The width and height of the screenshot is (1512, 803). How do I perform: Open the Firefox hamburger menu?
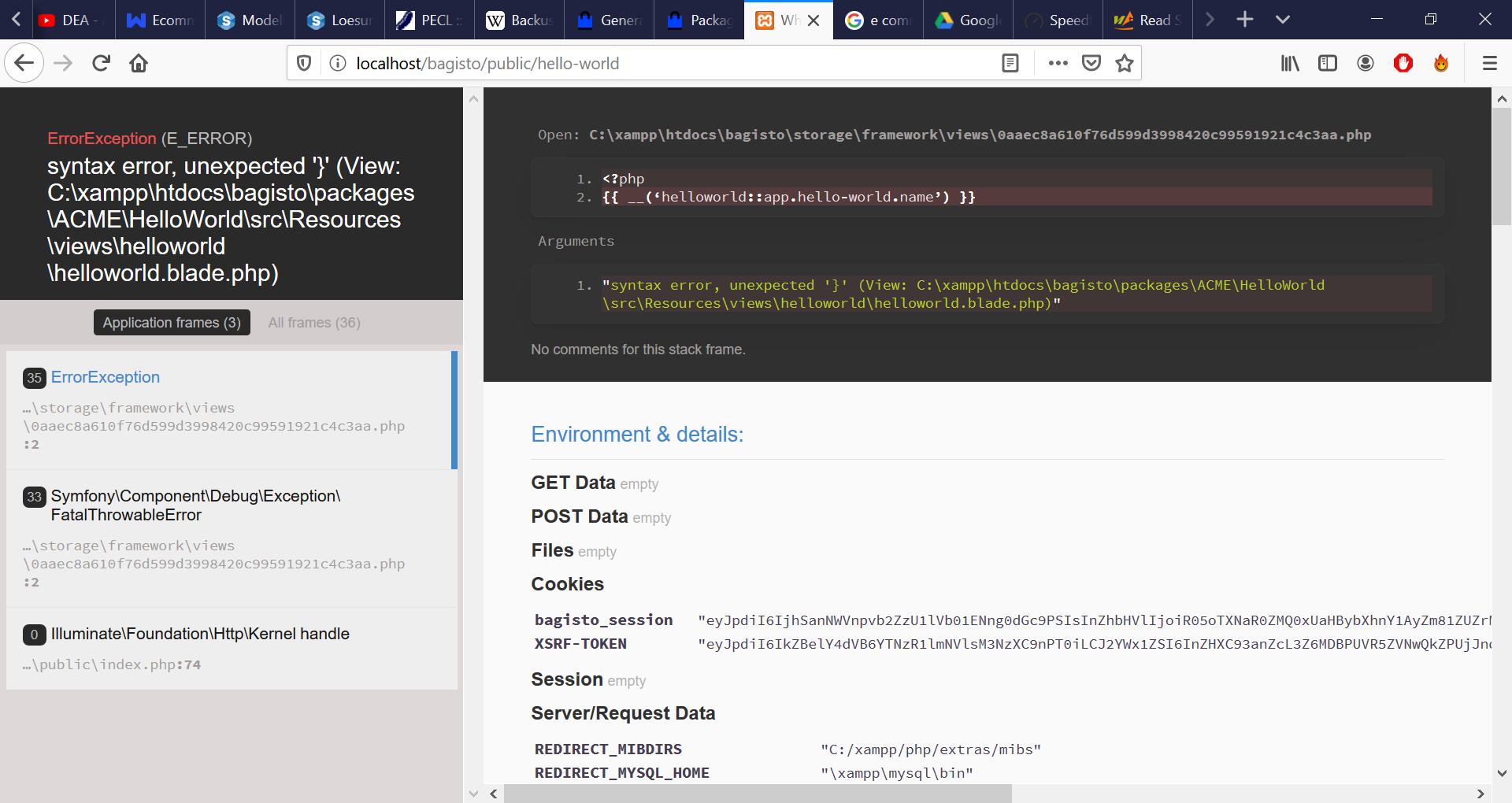1489,63
